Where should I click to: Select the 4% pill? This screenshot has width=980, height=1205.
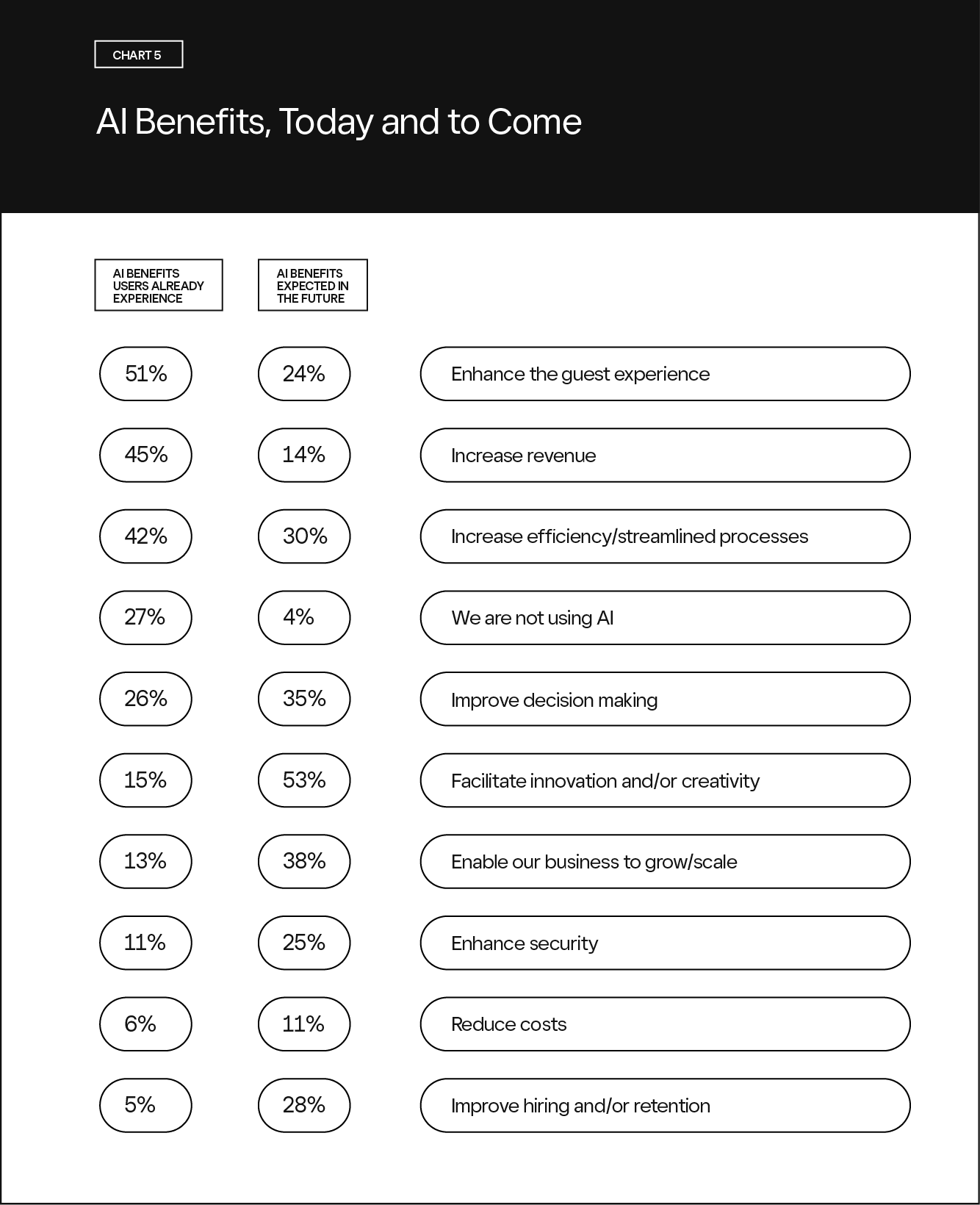304,618
